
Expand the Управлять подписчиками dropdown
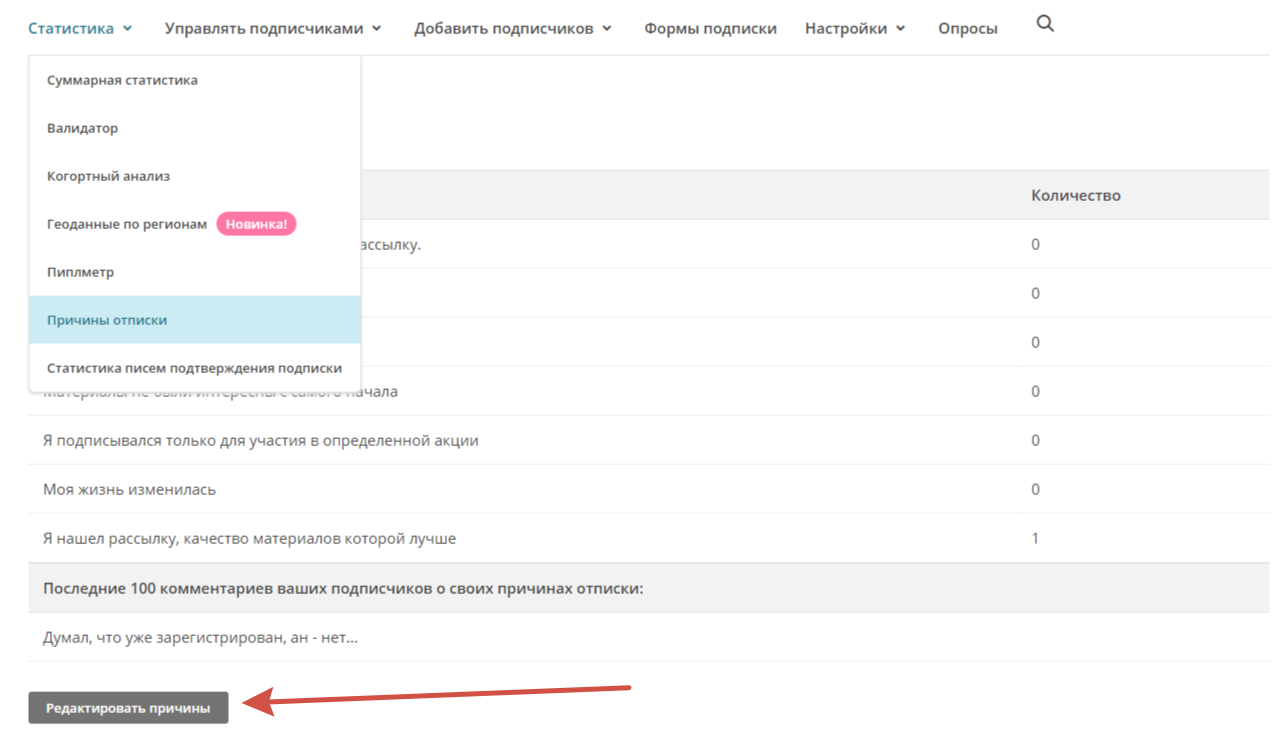click(273, 29)
